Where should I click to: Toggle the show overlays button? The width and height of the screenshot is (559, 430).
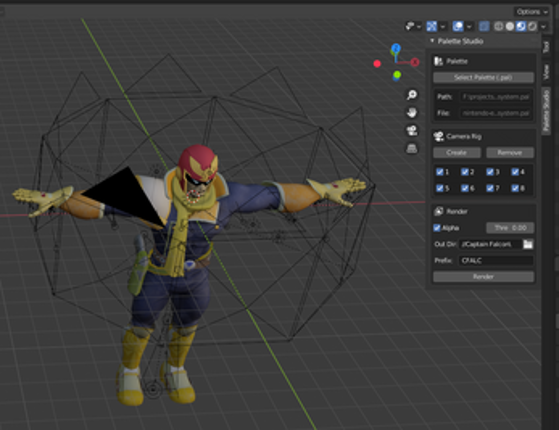(x=458, y=26)
